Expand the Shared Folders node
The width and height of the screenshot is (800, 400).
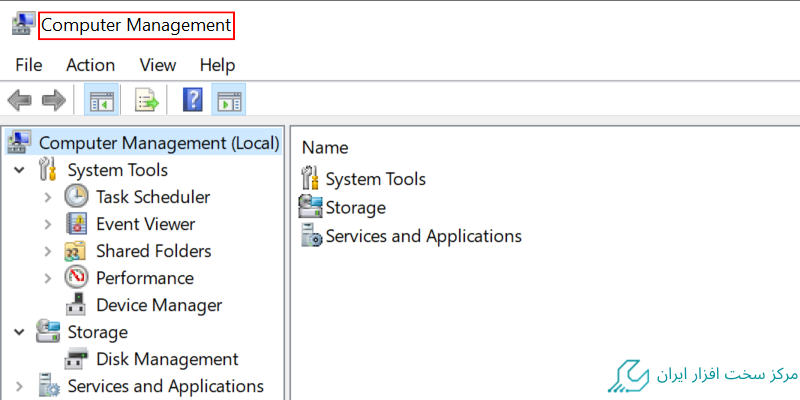[48, 251]
